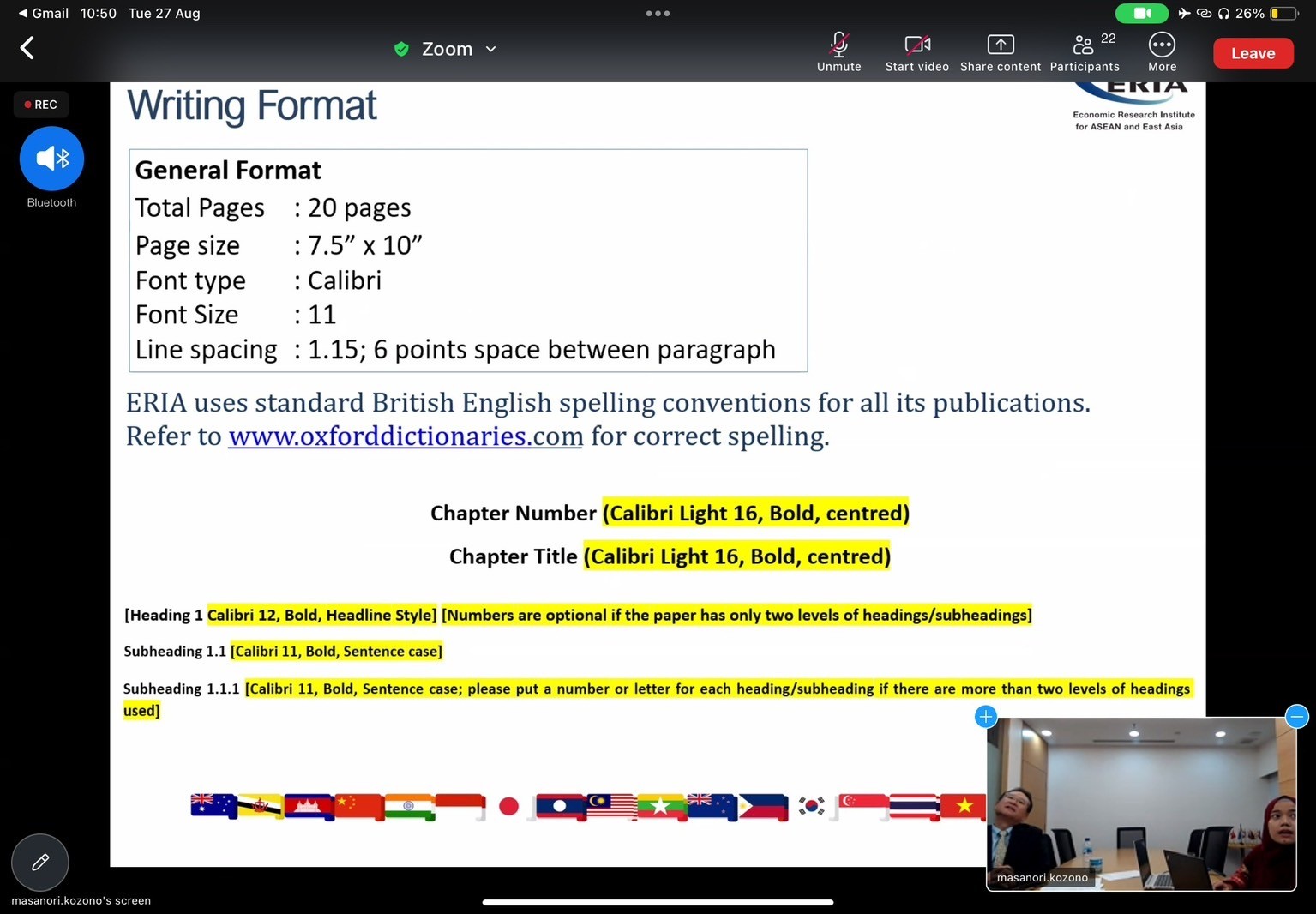This screenshot has width=1316, height=914.
Task: Tap the green encryption shield icon
Action: 401,49
